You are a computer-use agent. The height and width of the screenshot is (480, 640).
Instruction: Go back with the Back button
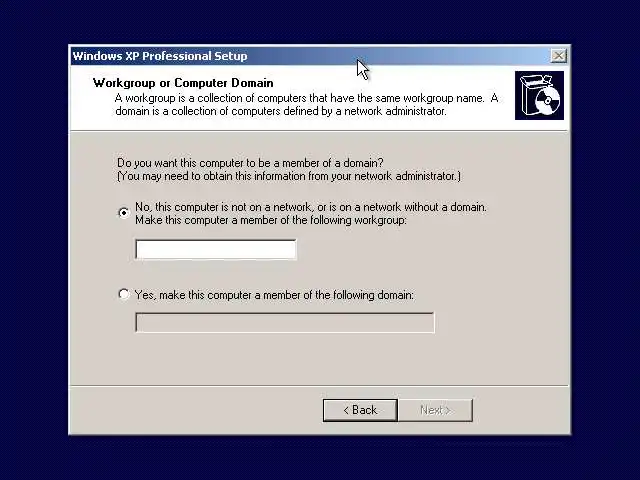[x=360, y=410]
